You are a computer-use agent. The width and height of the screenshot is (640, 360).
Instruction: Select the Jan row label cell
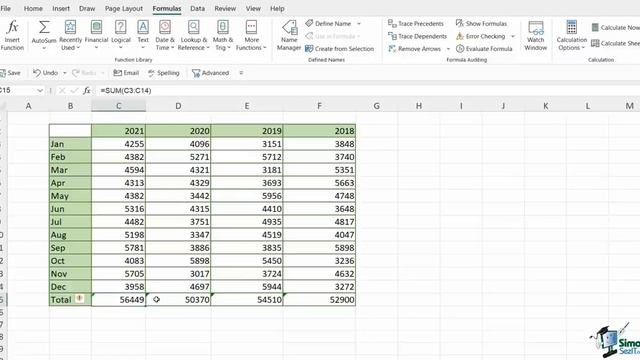(x=70, y=144)
